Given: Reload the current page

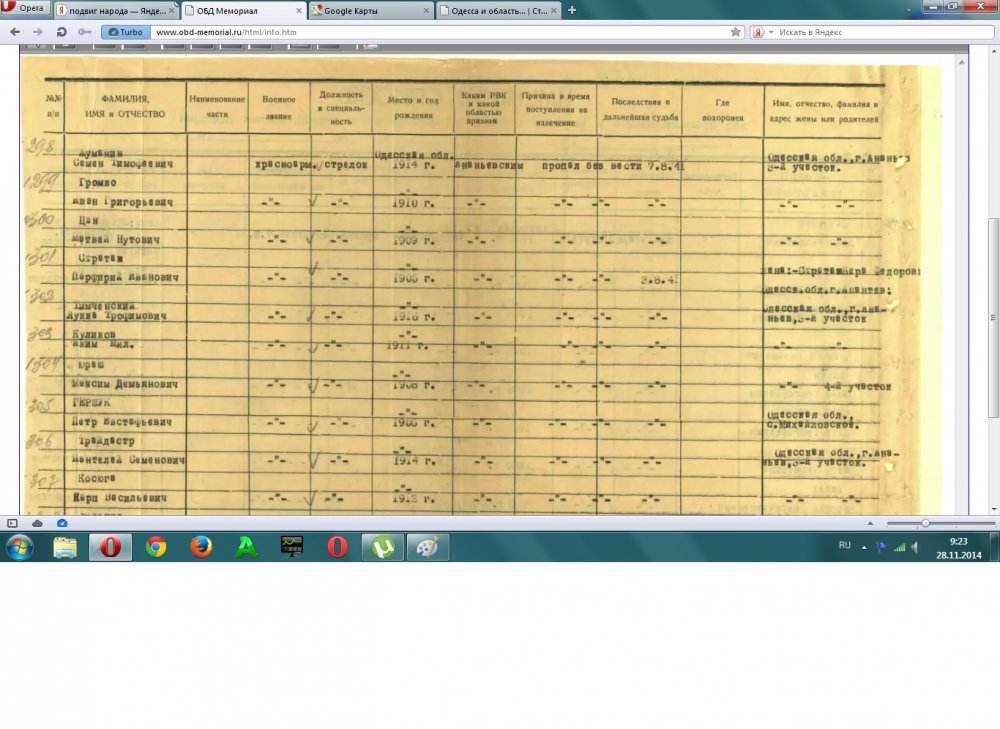Looking at the screenshot, I should 61,32.
